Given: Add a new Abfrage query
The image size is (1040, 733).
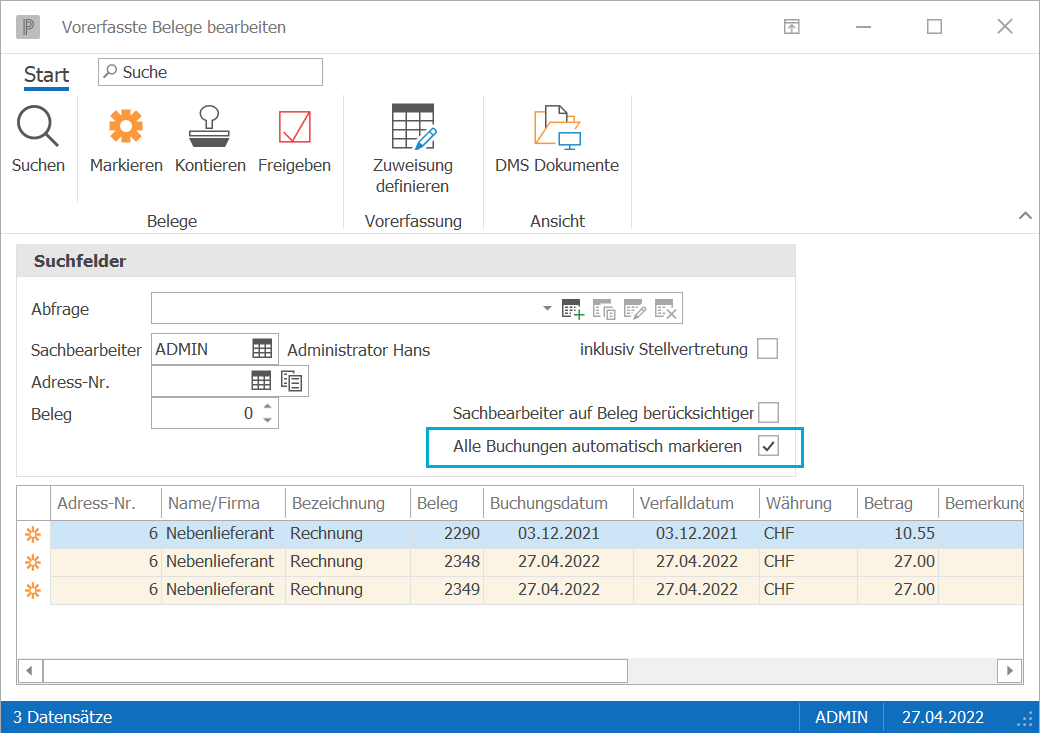Looking at the screenshot, I should click(573, 309).
